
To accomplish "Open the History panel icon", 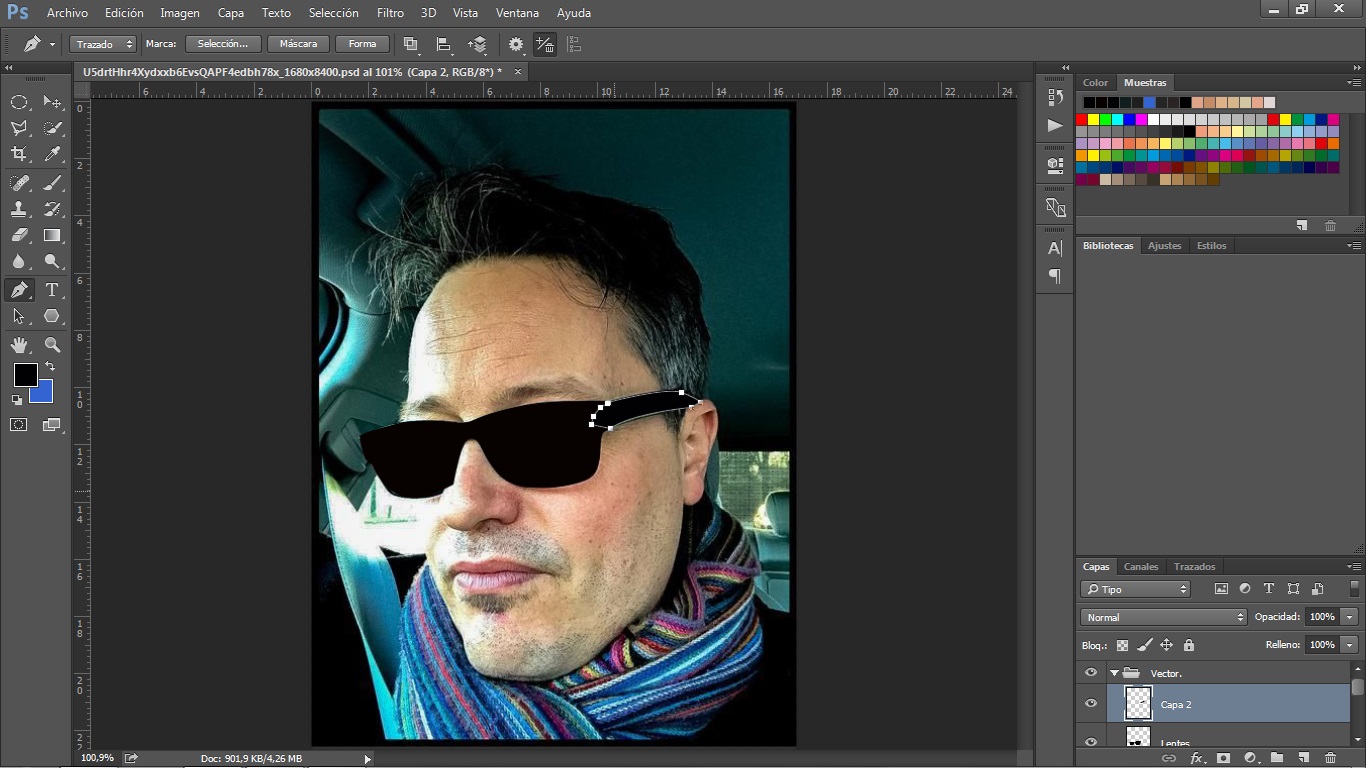I will pyautogui.click(x=1055, y=97).
